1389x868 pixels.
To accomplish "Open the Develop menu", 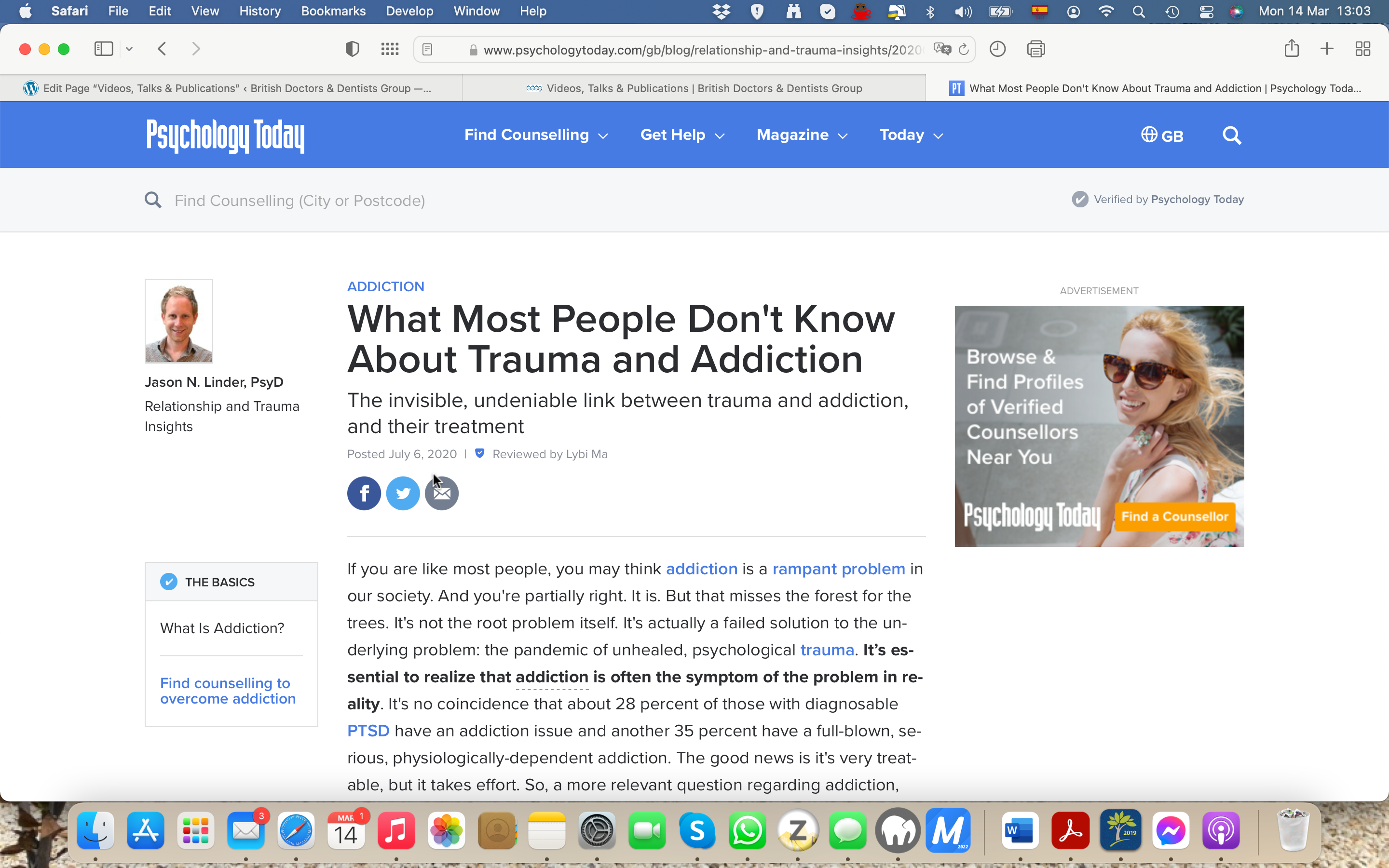I will [x=409, y=12].
